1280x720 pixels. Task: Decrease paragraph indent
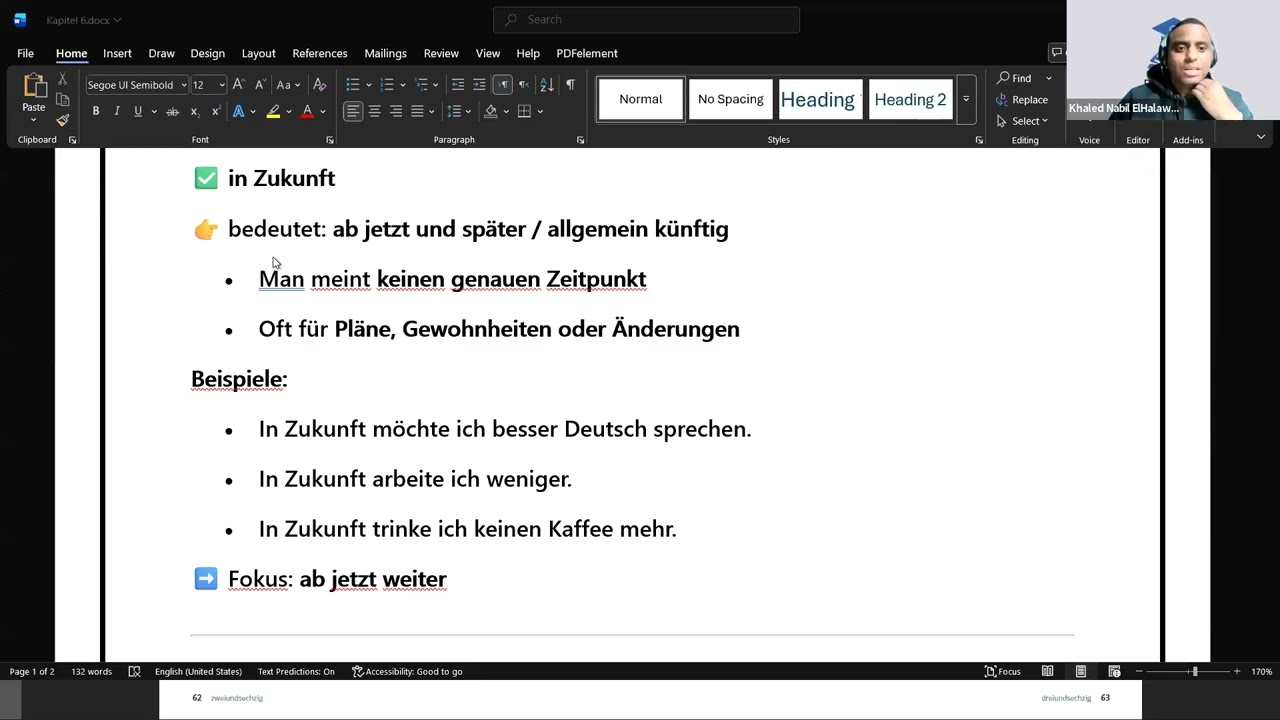(458, 85)
